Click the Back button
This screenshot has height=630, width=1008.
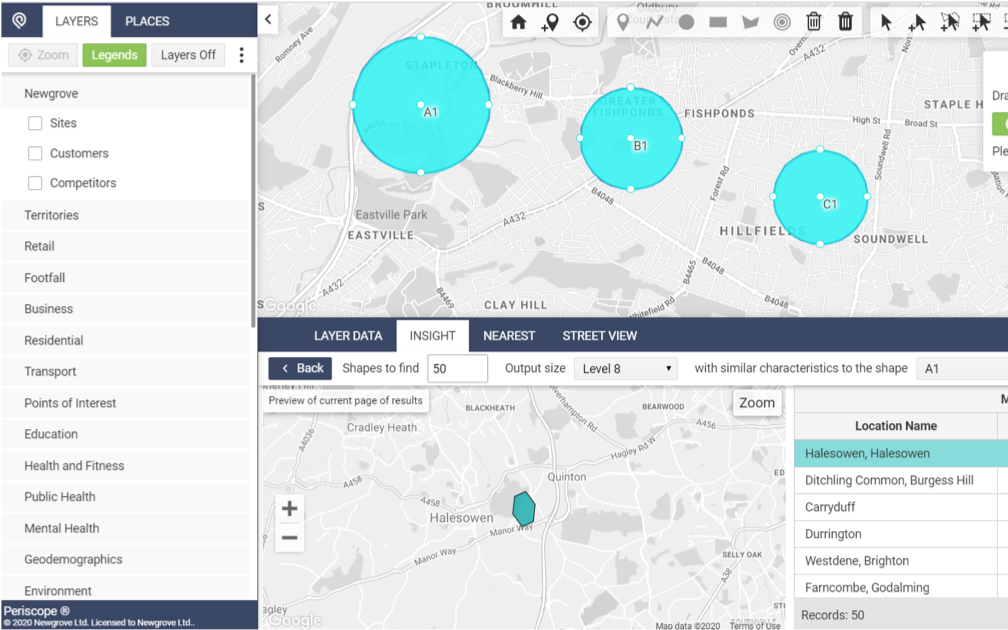(x=300, y=368)
